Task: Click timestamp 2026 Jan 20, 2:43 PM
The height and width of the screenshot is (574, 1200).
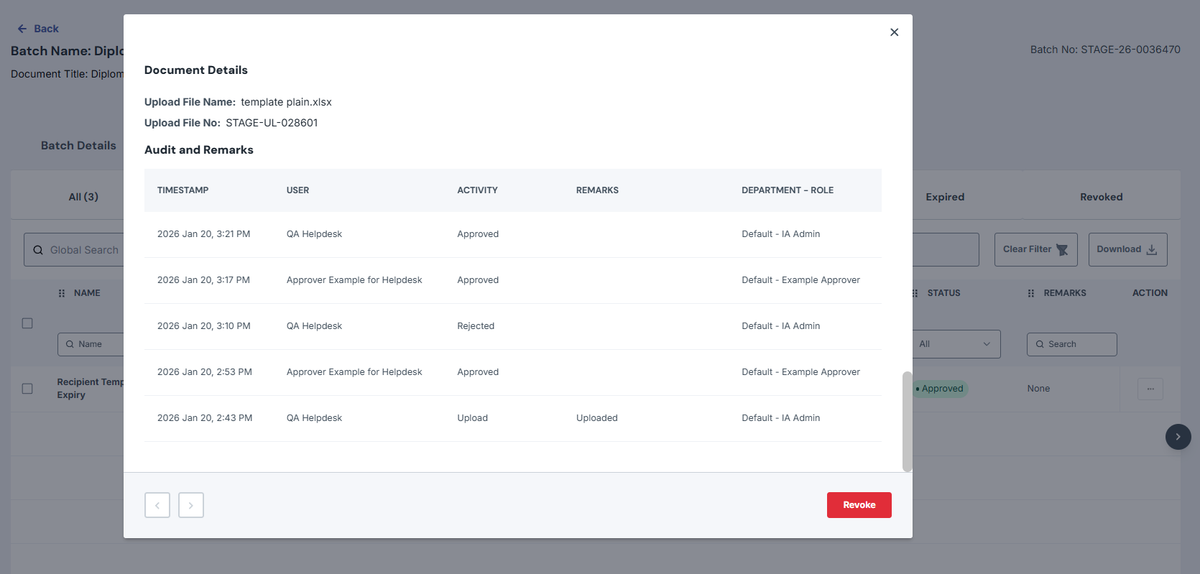Action: click(x=204, y=418)
